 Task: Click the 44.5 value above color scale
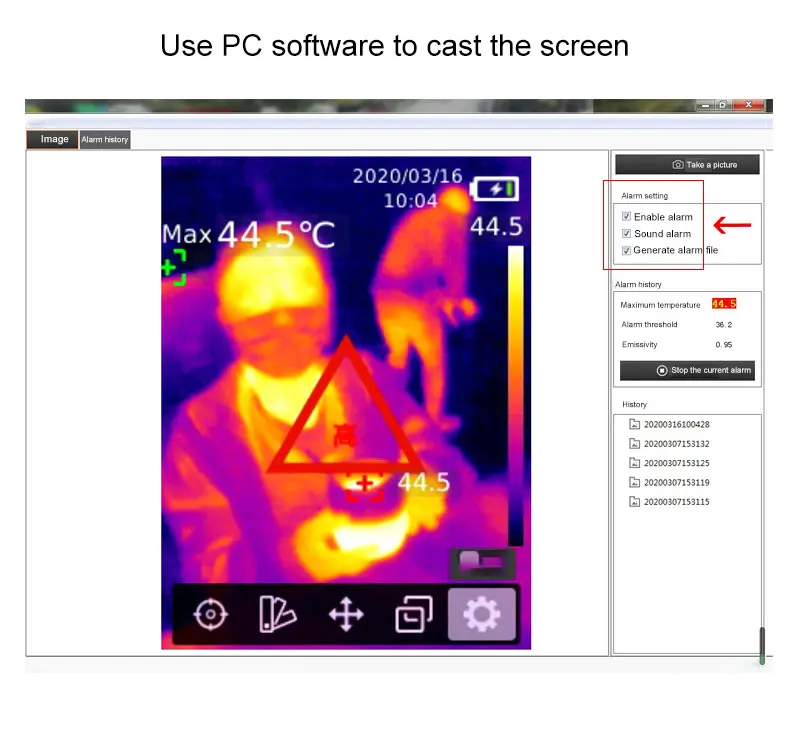point(496,227)
